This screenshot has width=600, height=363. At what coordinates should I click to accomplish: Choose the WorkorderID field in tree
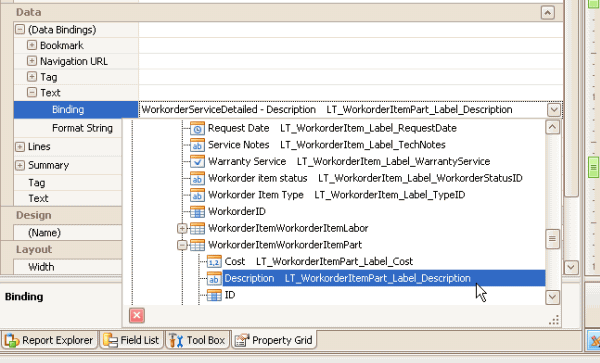coord(236,212)
